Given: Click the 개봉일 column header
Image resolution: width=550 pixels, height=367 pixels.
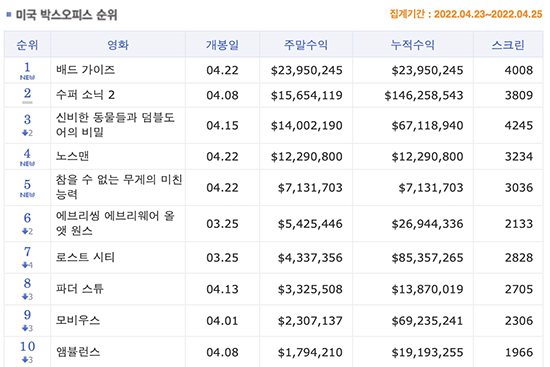Looking at the screenshot, I should (x=222, y=45).
